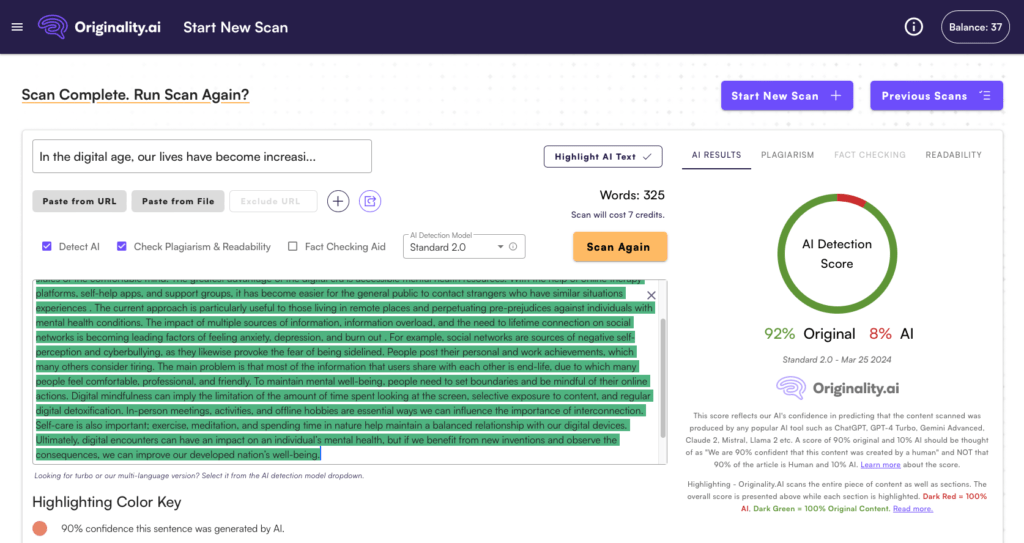Click 'Words: 325' count
This screenshot has width=1024, height=543.
(x=632, y=195)
